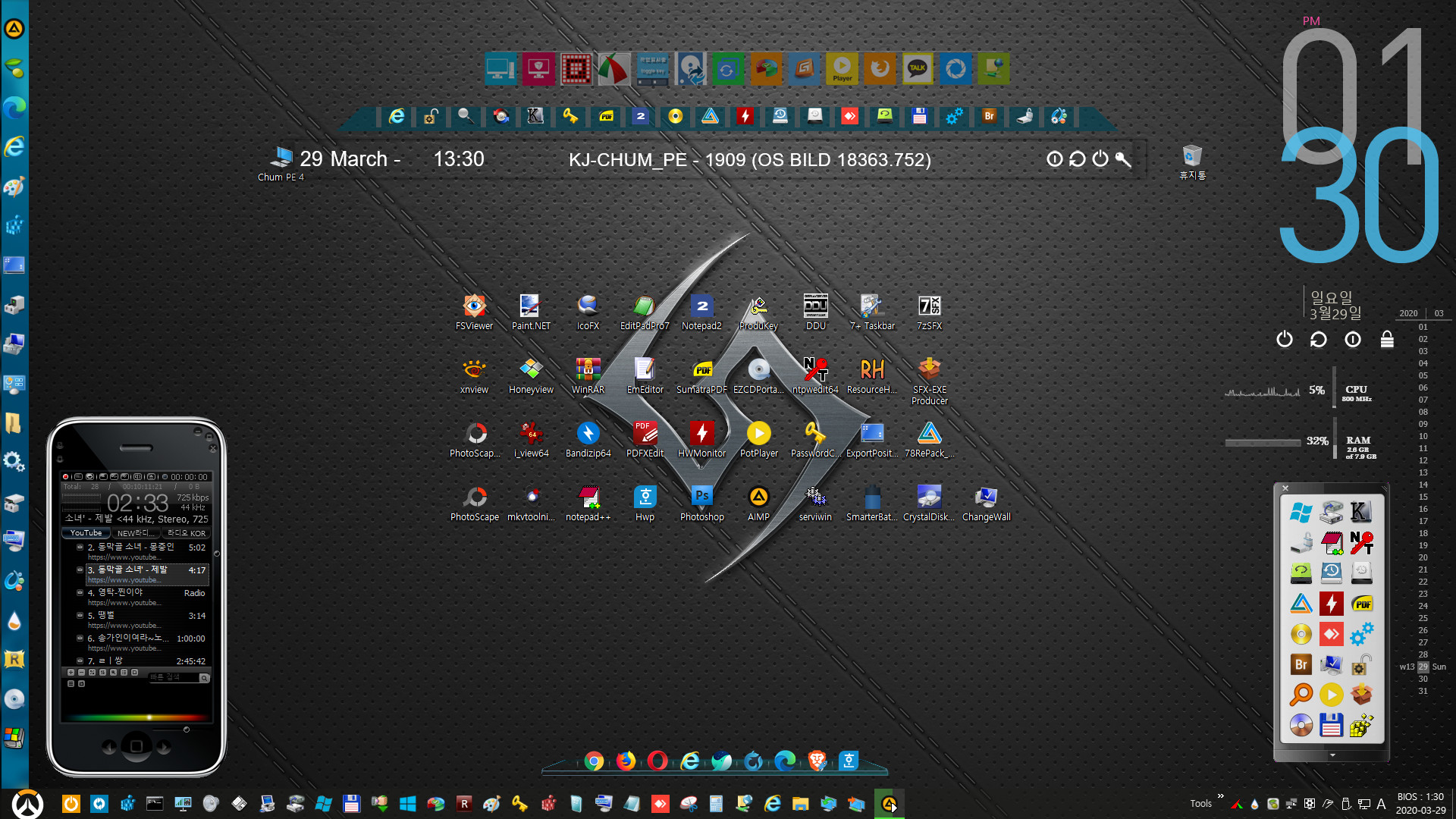Launch EditPadPro7 desktop shortcut

coord(645,312)
